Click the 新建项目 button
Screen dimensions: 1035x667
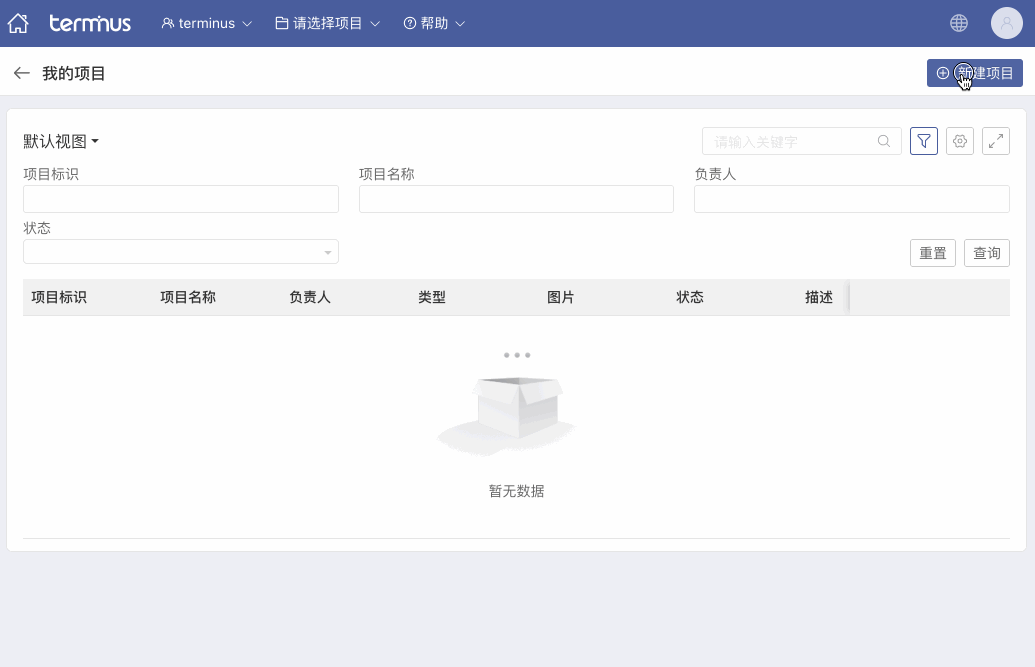(x=974, y=73)
